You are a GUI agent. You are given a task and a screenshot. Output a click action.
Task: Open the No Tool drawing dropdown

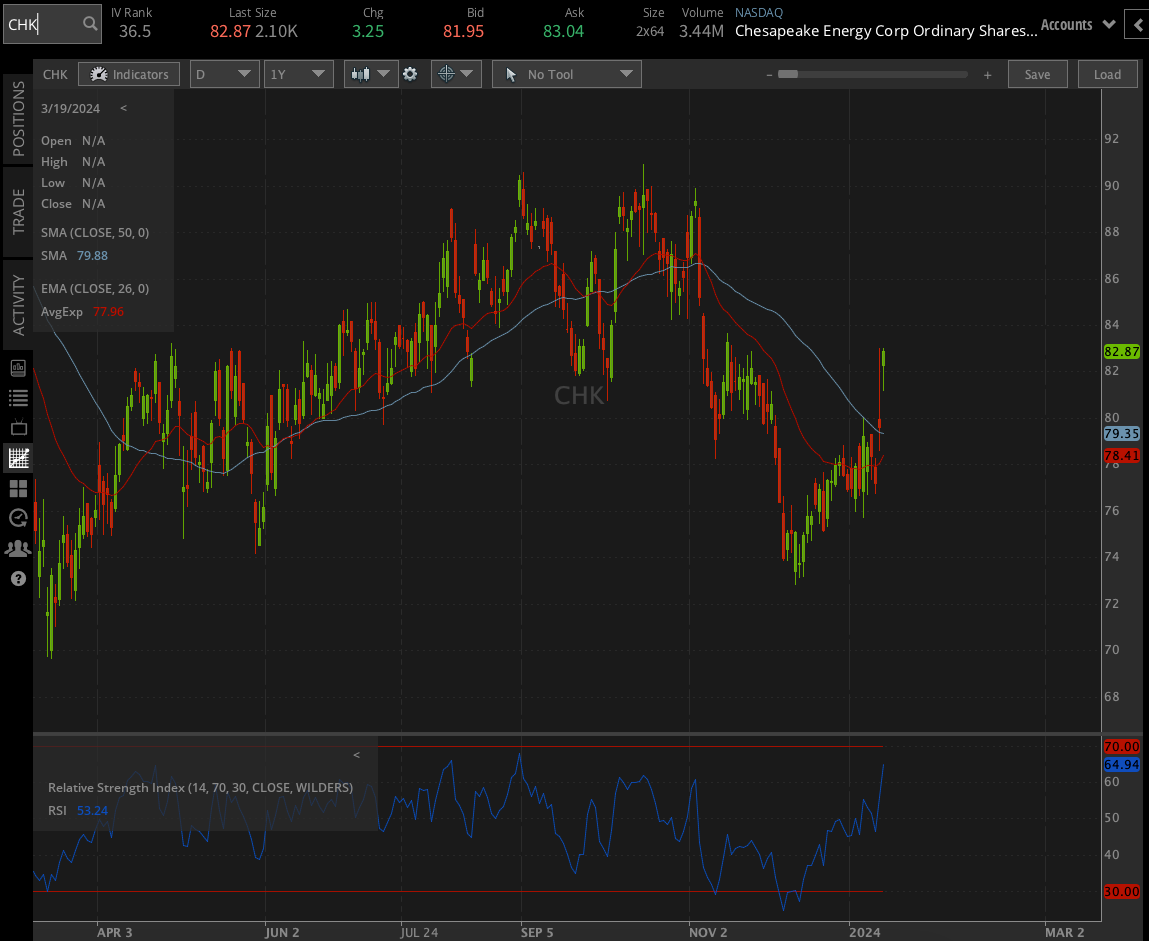566,73
